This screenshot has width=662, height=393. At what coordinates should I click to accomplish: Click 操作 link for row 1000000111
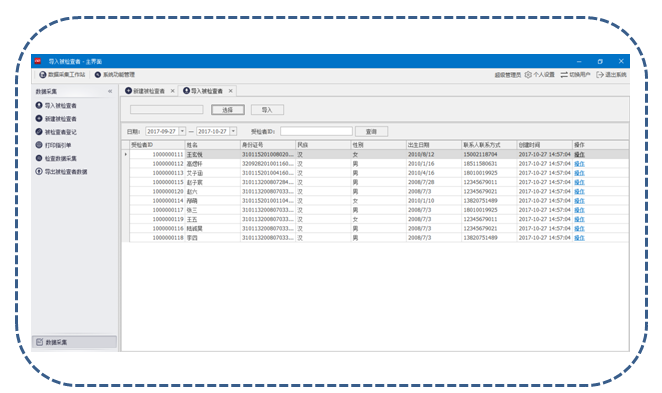579,154
